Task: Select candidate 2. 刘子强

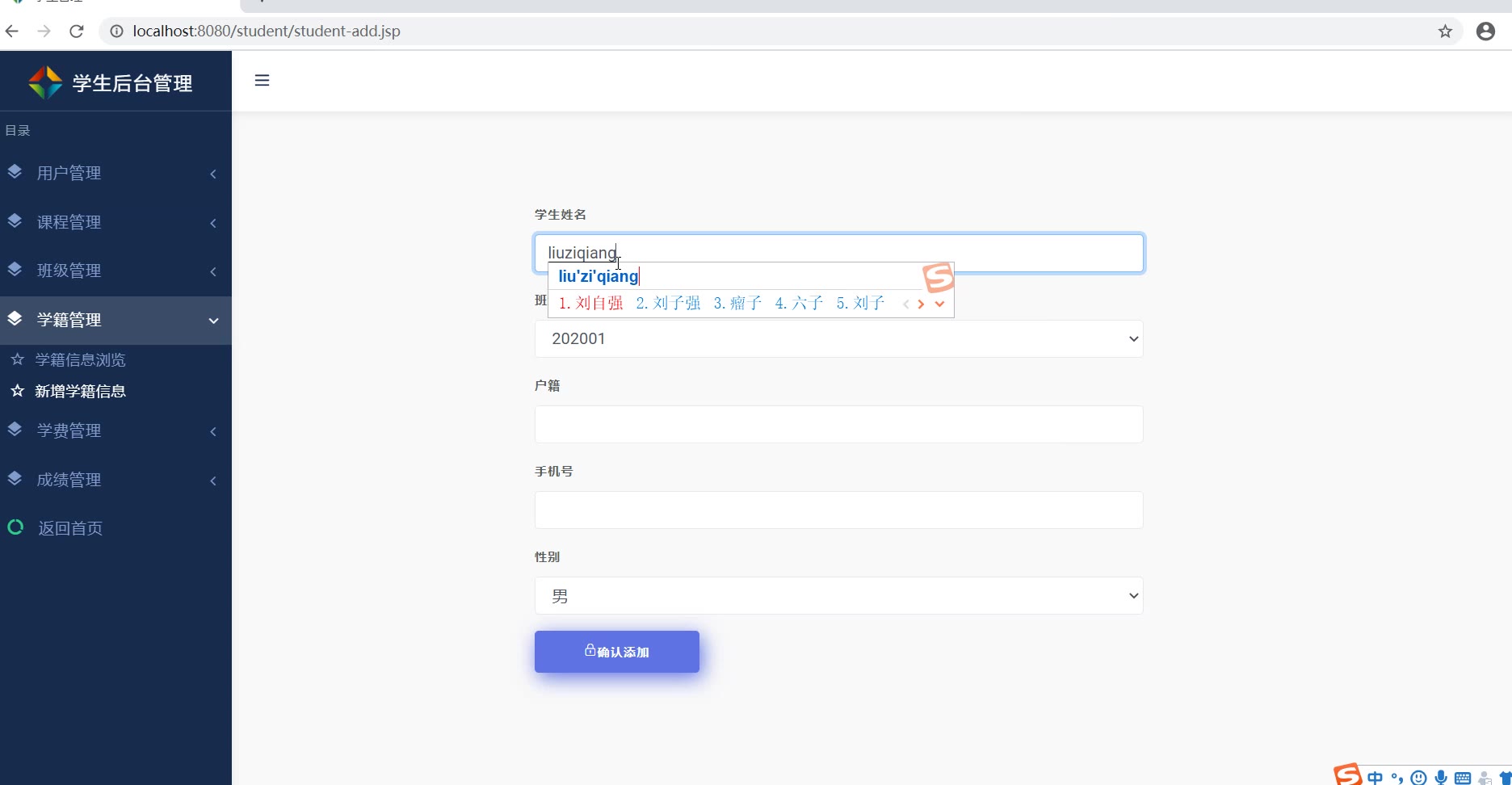Action: pos(668,303)
